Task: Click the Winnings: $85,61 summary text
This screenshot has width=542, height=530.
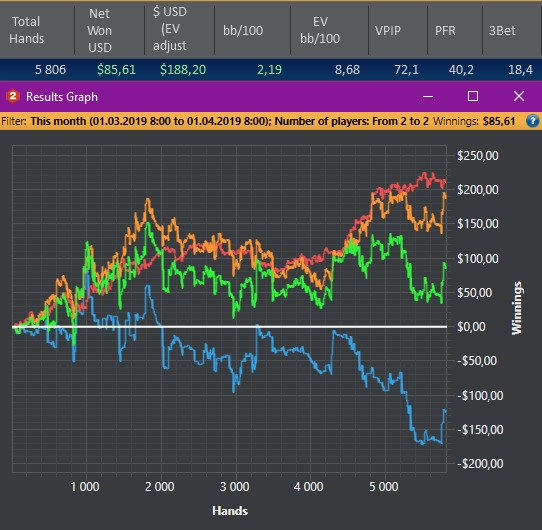Action: tap(474, 121)
